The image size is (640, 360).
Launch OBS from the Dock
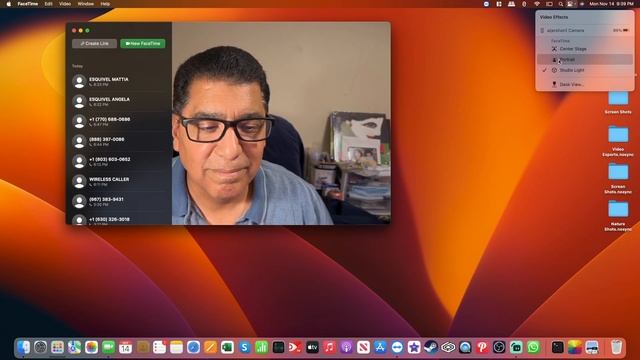point(499,347)
